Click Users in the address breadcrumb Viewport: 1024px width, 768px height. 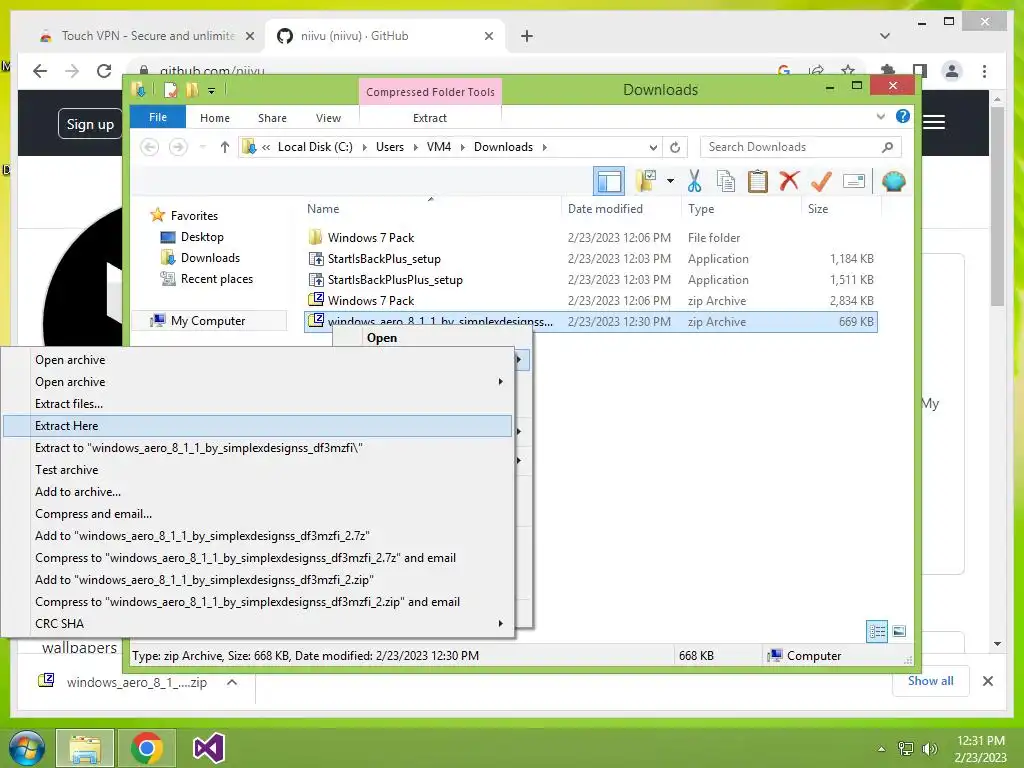tap(390, 147)
